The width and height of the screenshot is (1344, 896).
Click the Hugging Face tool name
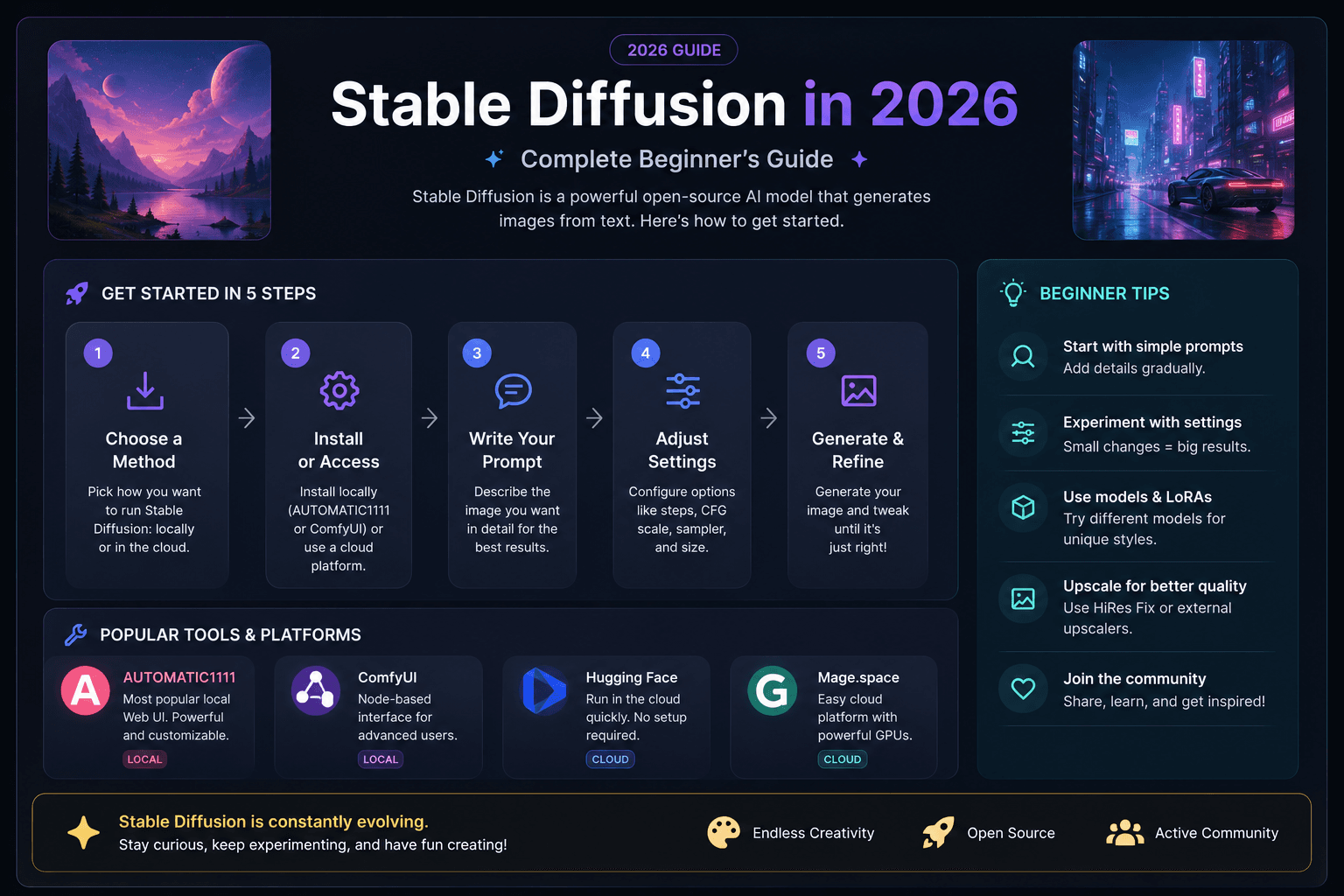point(632,677)
